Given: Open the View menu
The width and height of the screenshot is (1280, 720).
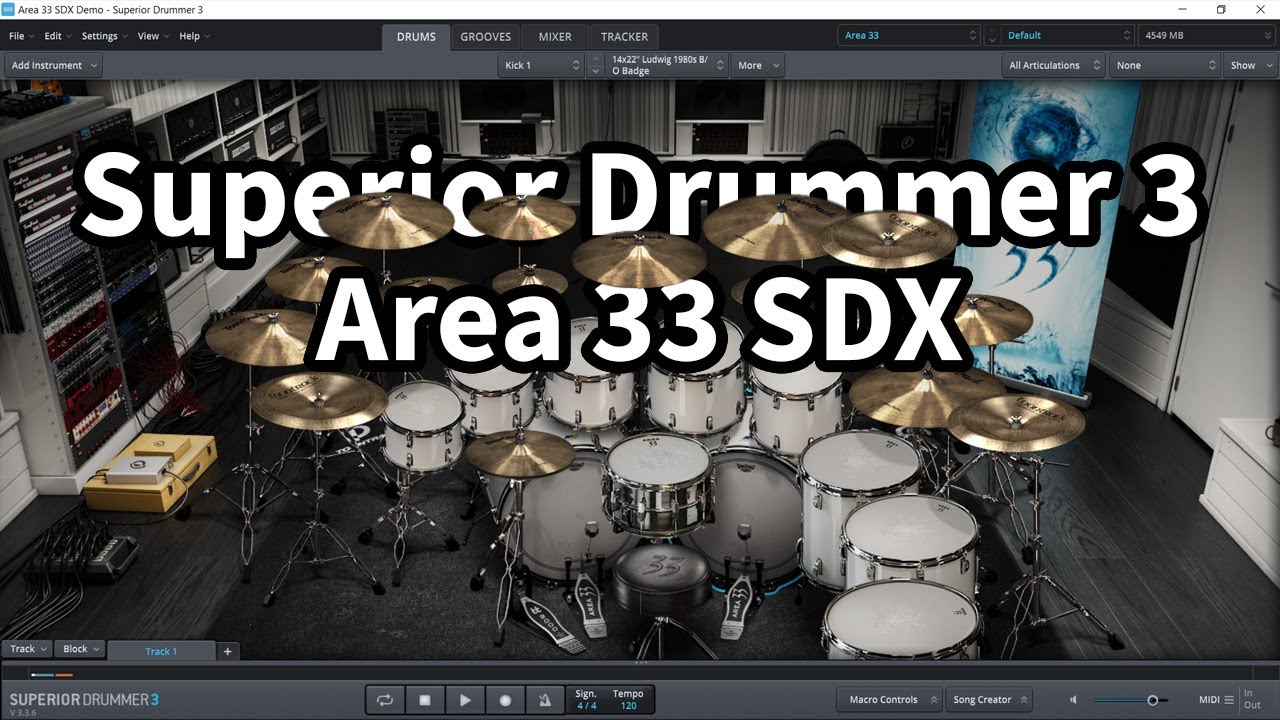Looking at the screenshot, I should pos(153,36).
